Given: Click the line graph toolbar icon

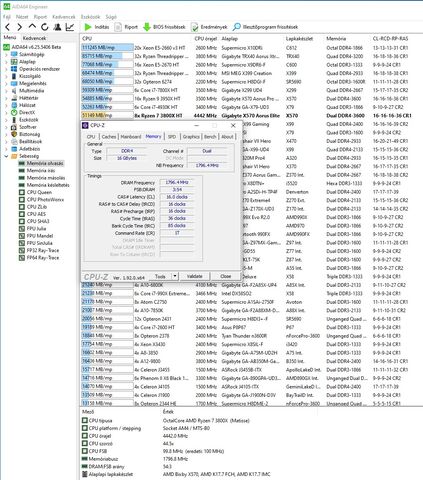Looking at the screenshot, I should point(70,27).
